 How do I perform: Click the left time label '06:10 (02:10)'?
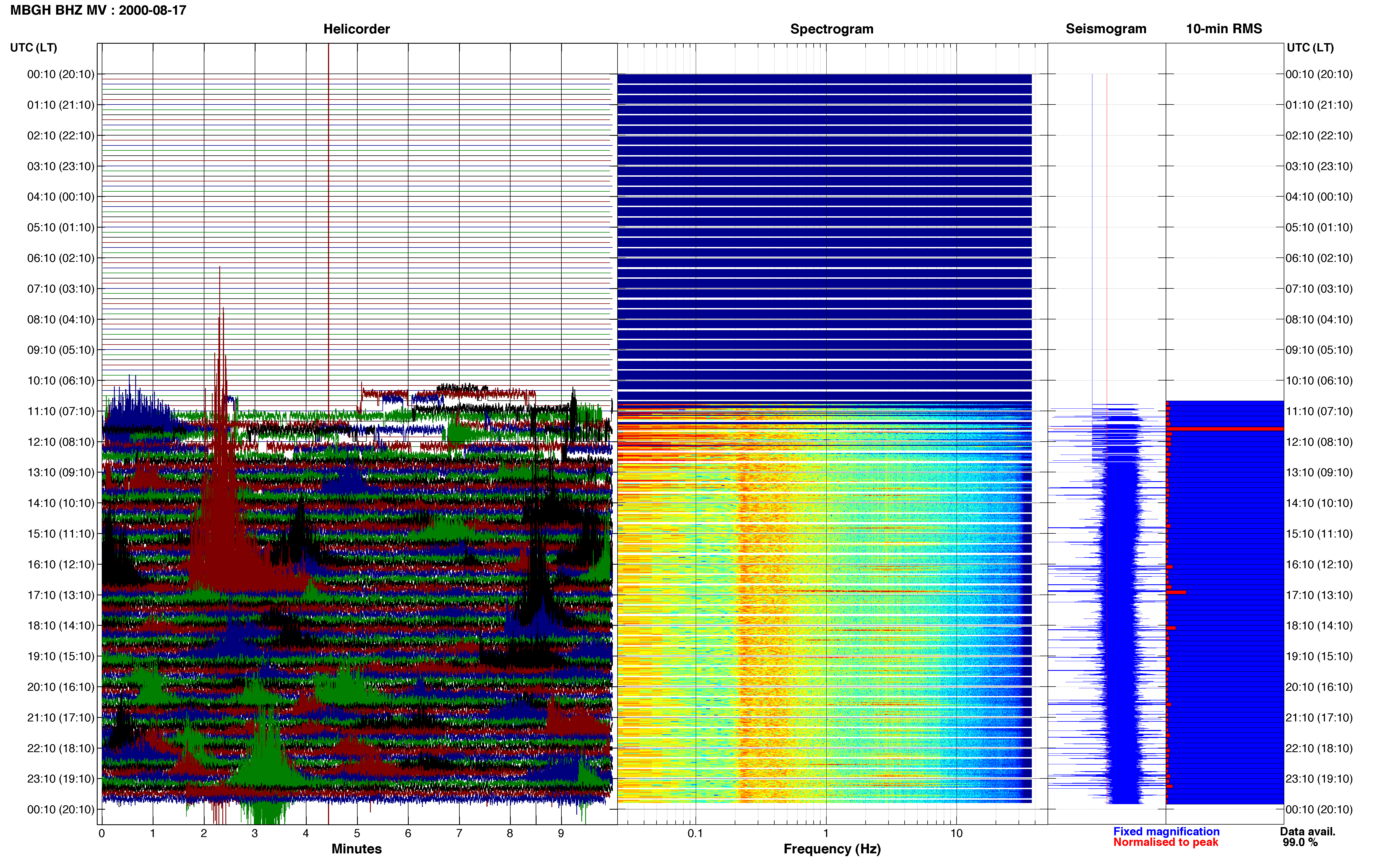click(x=61, y=258)
